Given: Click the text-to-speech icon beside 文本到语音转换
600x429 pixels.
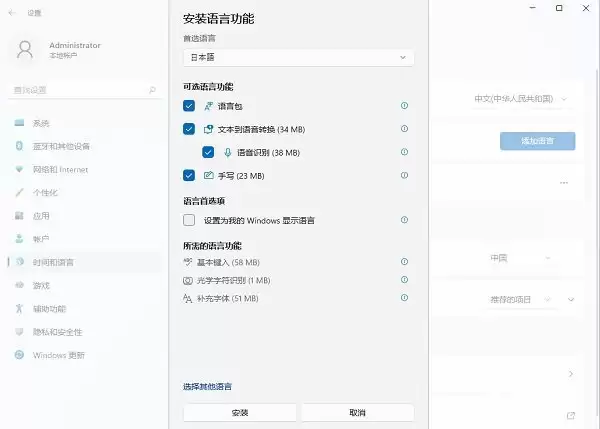Looking at the screenshot, I should [x=209, y=129].
